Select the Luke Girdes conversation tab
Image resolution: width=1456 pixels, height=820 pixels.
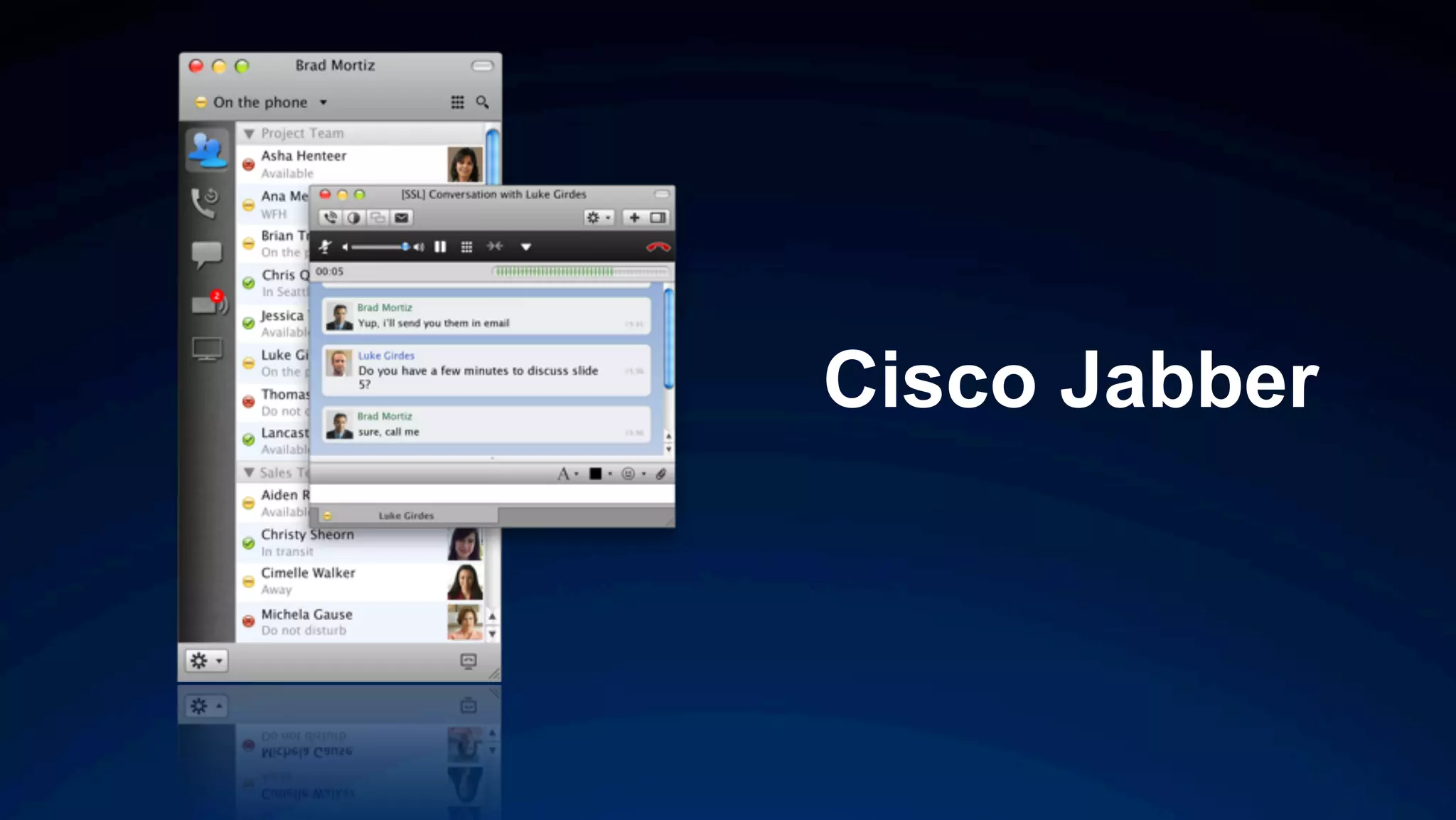[x=407, y=516]
